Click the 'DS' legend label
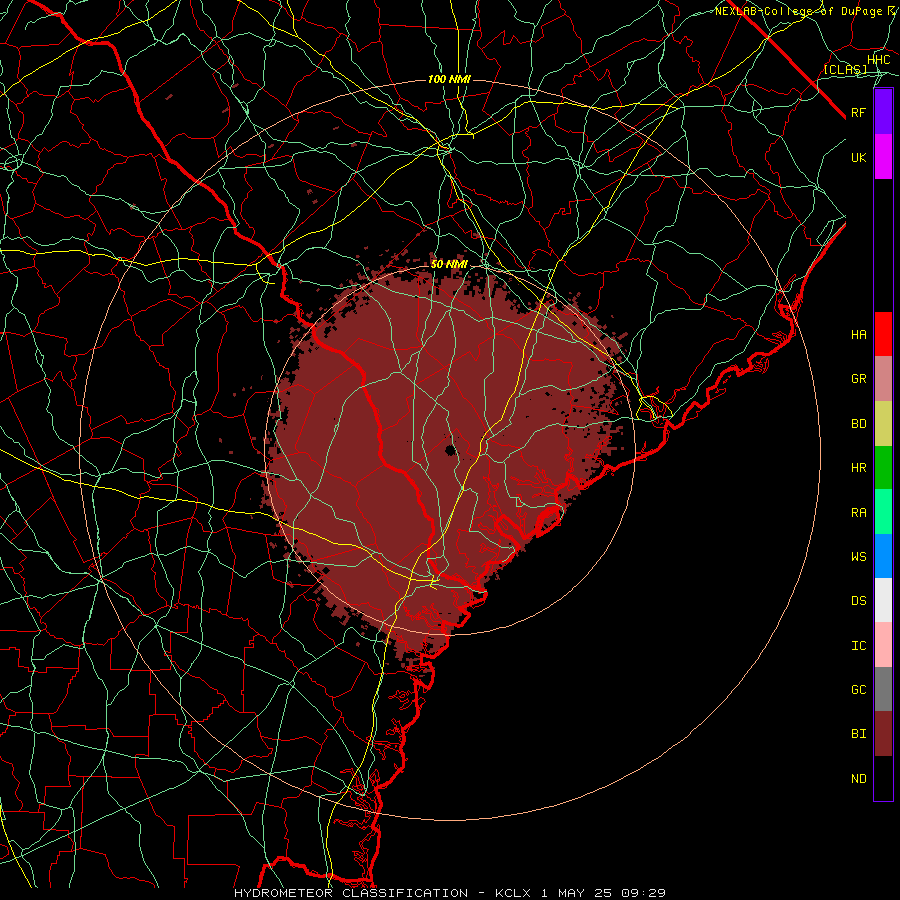This screenshot has height=900, width=900. click(859, 601)
